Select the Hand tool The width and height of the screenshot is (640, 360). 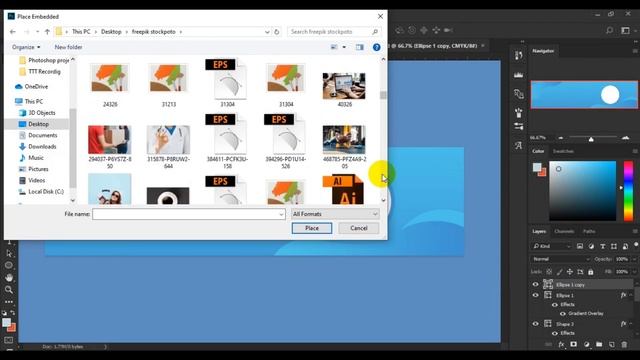[x=9, y=278]
